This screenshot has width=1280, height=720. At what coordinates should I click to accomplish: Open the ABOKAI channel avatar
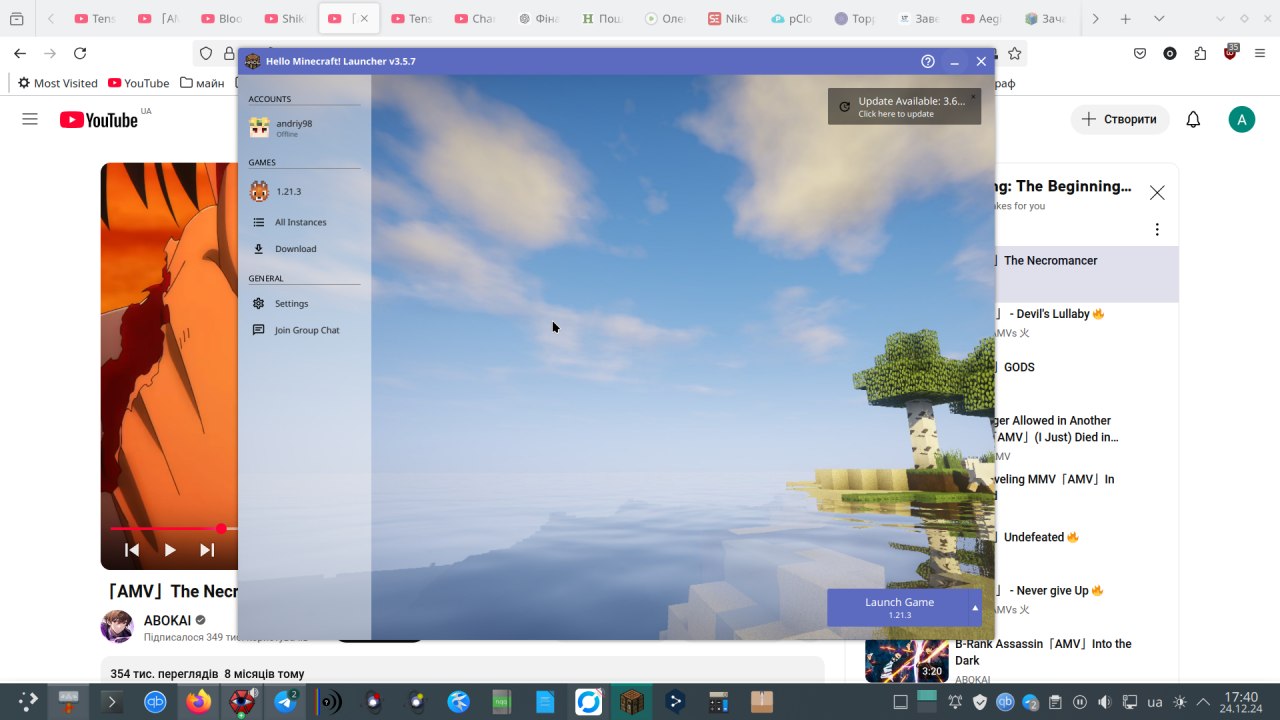pyautogui.click(x=118, y=627)
